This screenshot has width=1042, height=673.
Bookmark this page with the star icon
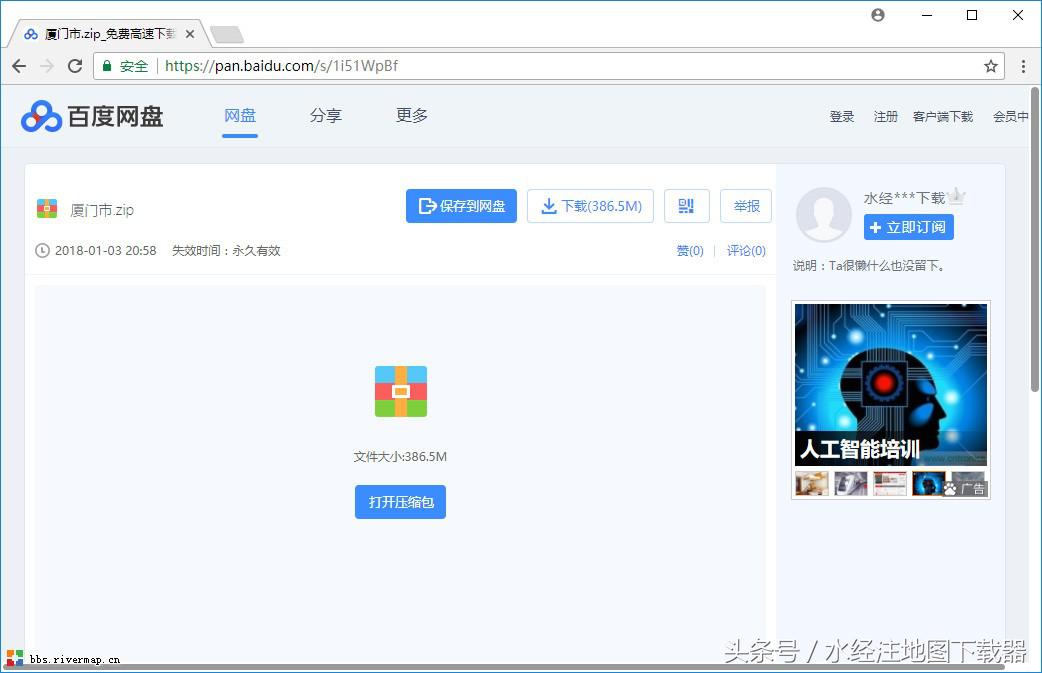coord(990,66)
